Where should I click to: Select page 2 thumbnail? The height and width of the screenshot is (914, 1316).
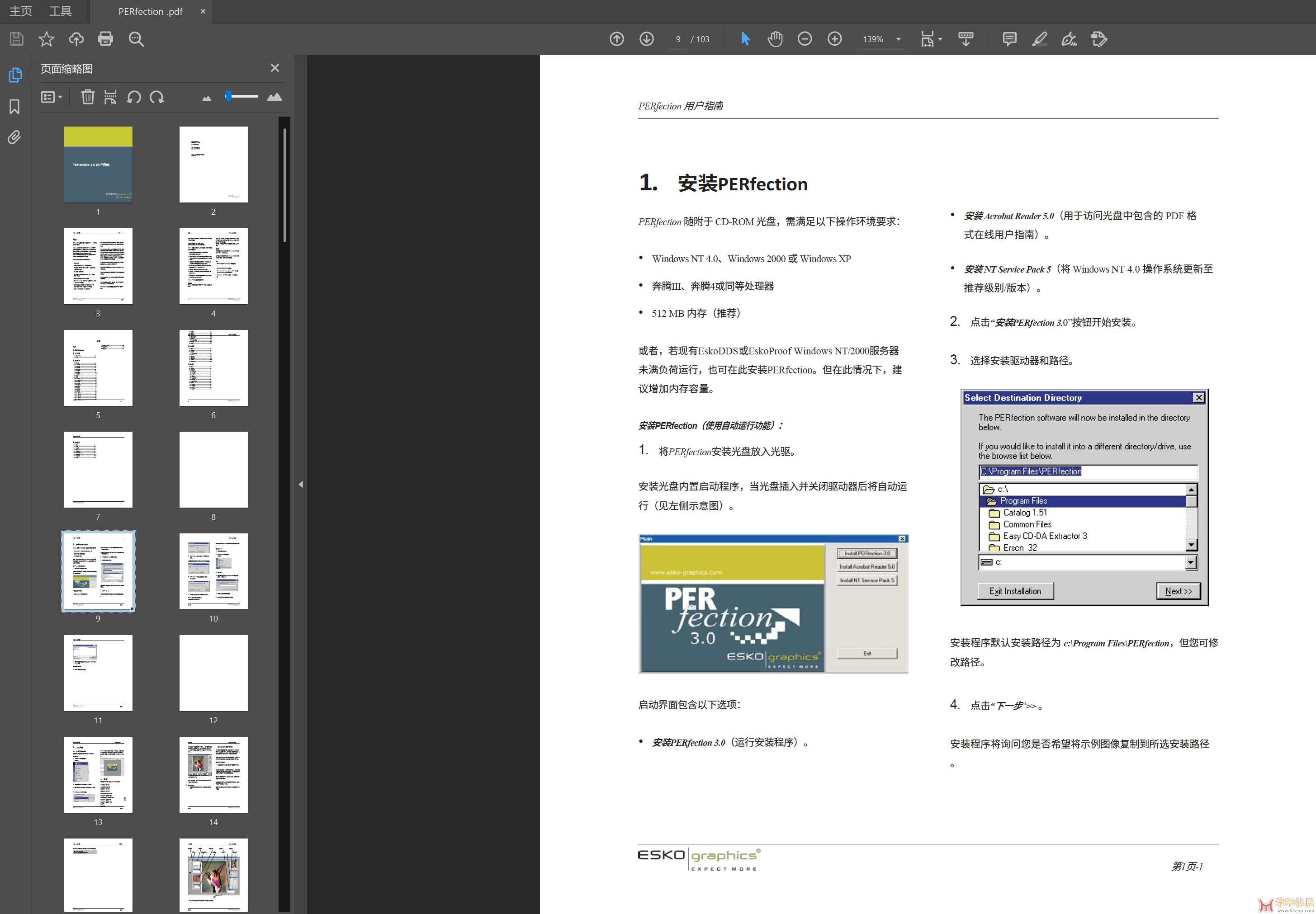[x=213, y=165]
